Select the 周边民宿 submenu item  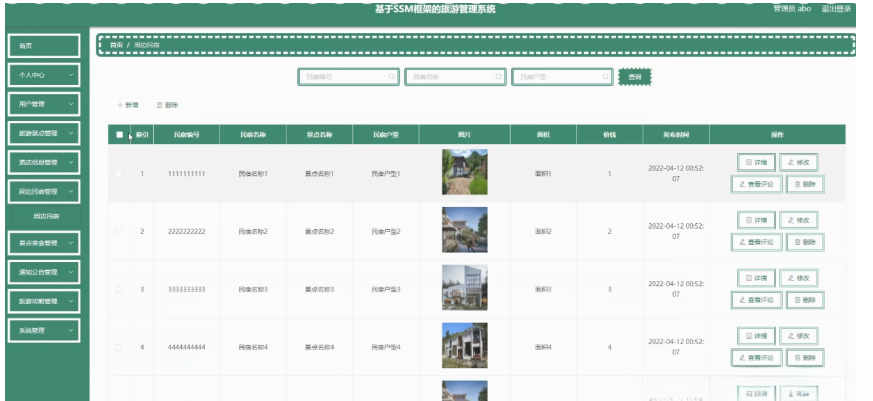(46, 216)
